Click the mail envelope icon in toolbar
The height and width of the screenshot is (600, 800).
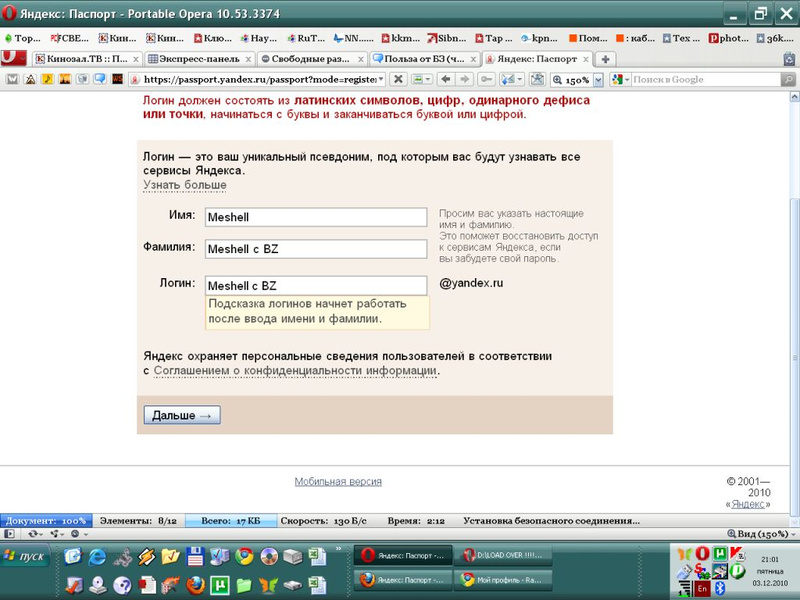(x=12, y=79)
